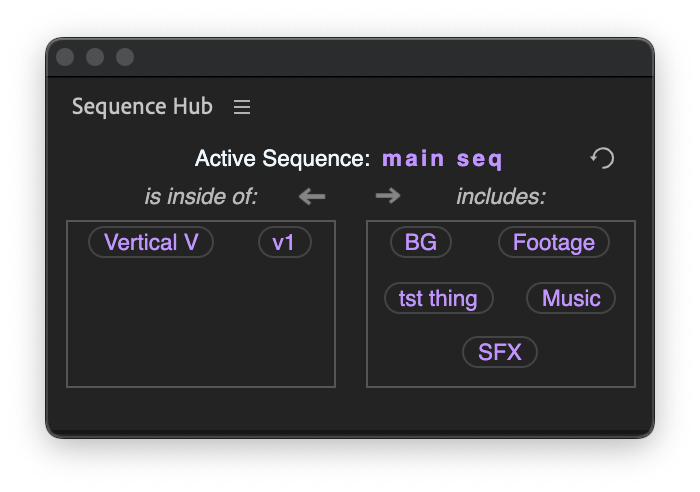Open the Sequence Hub panel menu icon
The width and height of the screenshot is (700, 492).
[242, 106]
